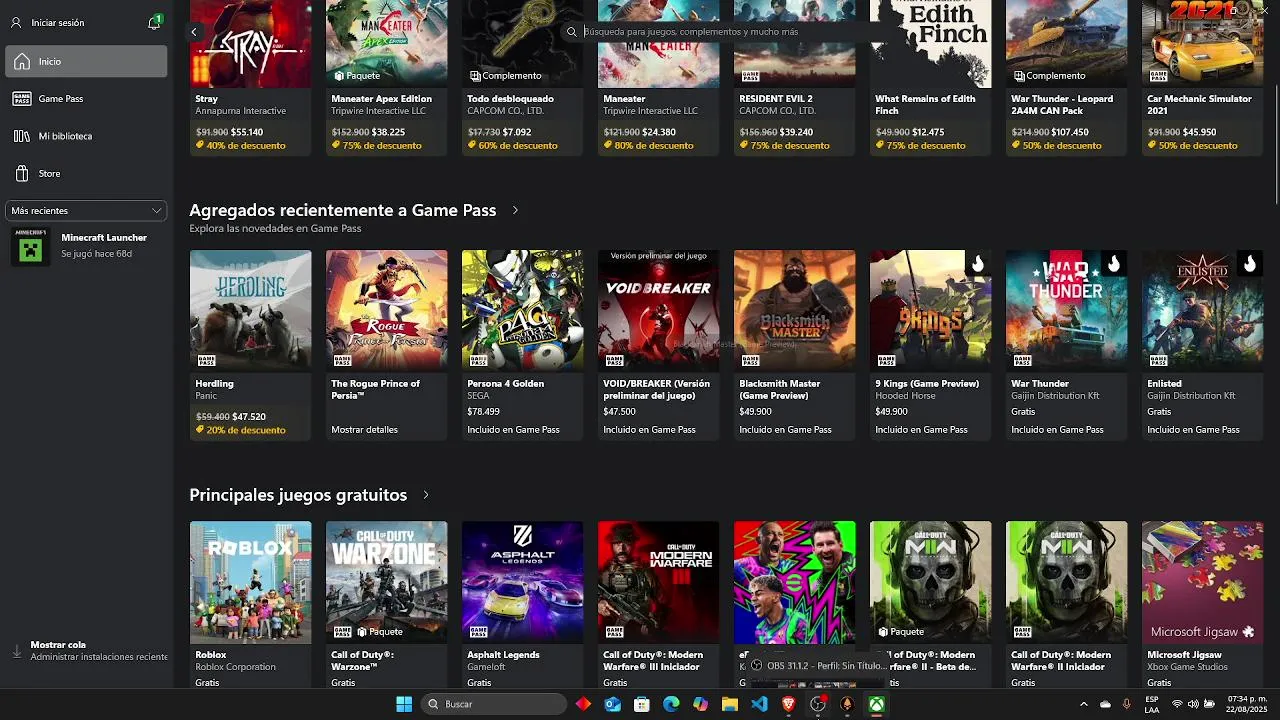Screen dimensions: 1280x720
Task: Open the volume control in system tray
Action: (x=1193, y=704)
